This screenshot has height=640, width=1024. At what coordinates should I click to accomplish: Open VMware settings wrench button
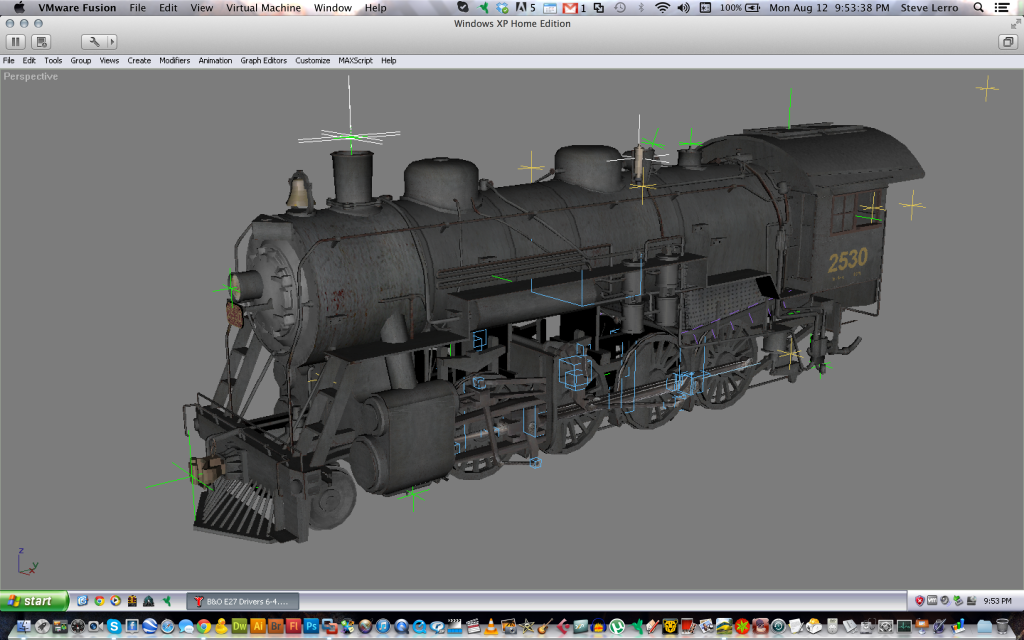point(94,42)
